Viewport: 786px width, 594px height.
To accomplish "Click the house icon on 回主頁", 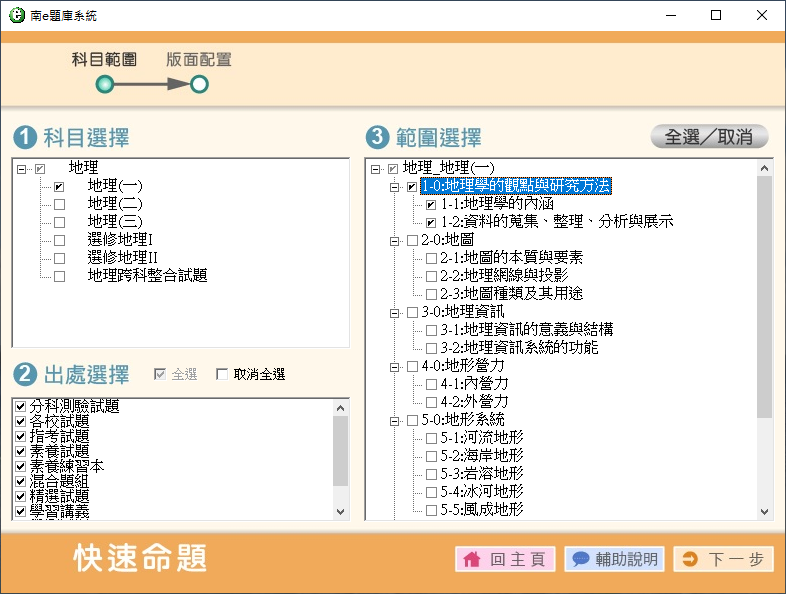I will coord(471,560).
